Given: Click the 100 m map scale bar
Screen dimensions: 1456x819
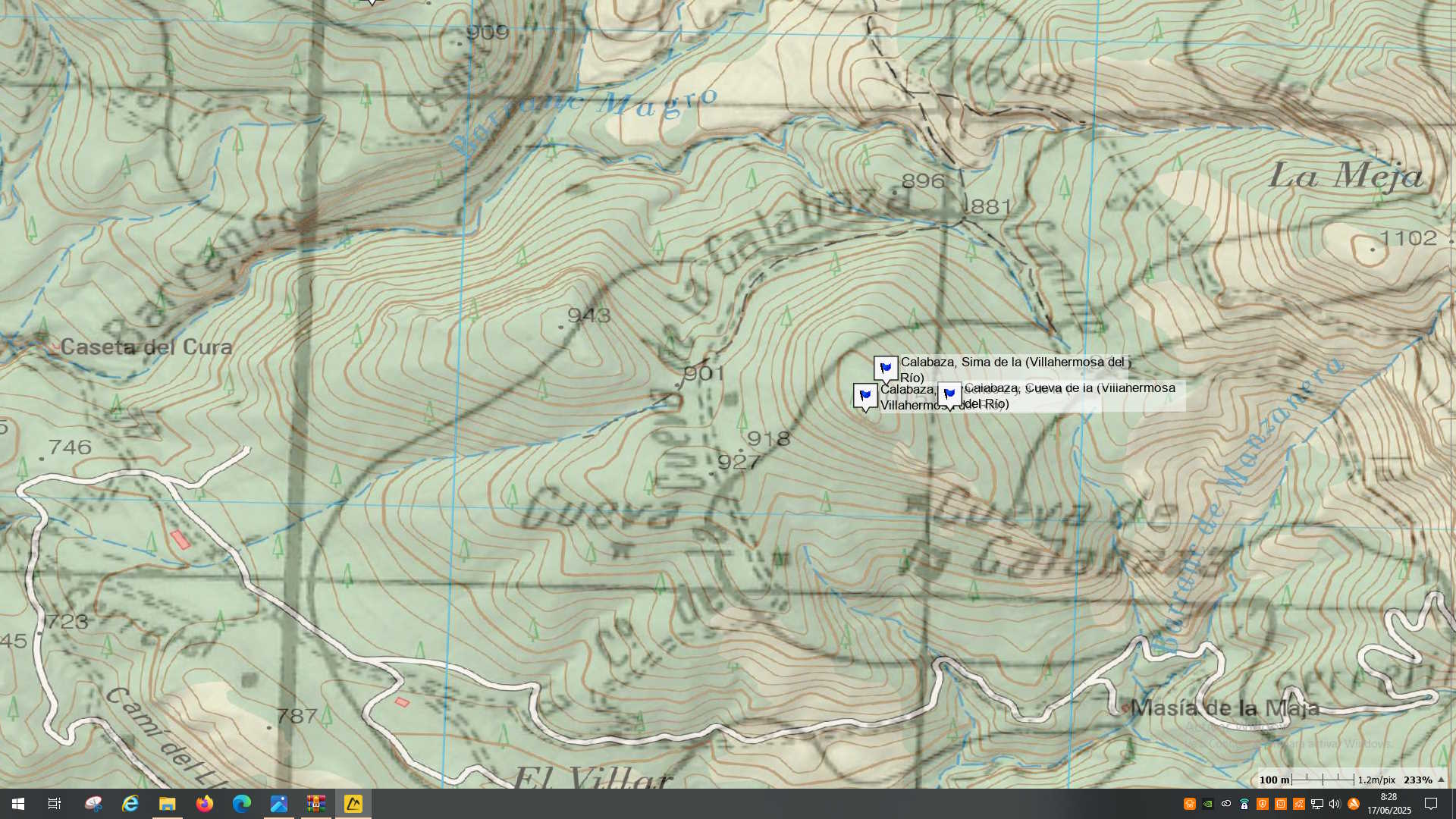Looking at the screenshot, I should click(1323, 780).
